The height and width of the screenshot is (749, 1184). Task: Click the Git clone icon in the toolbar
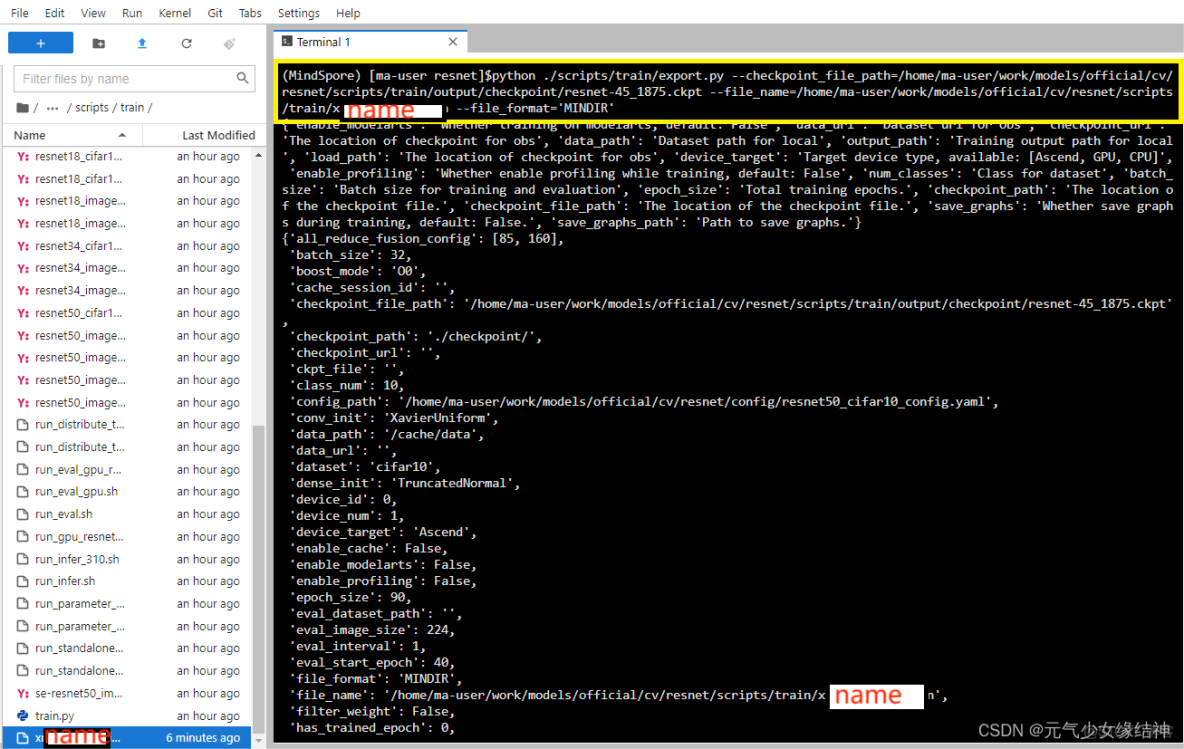[228, 42]
